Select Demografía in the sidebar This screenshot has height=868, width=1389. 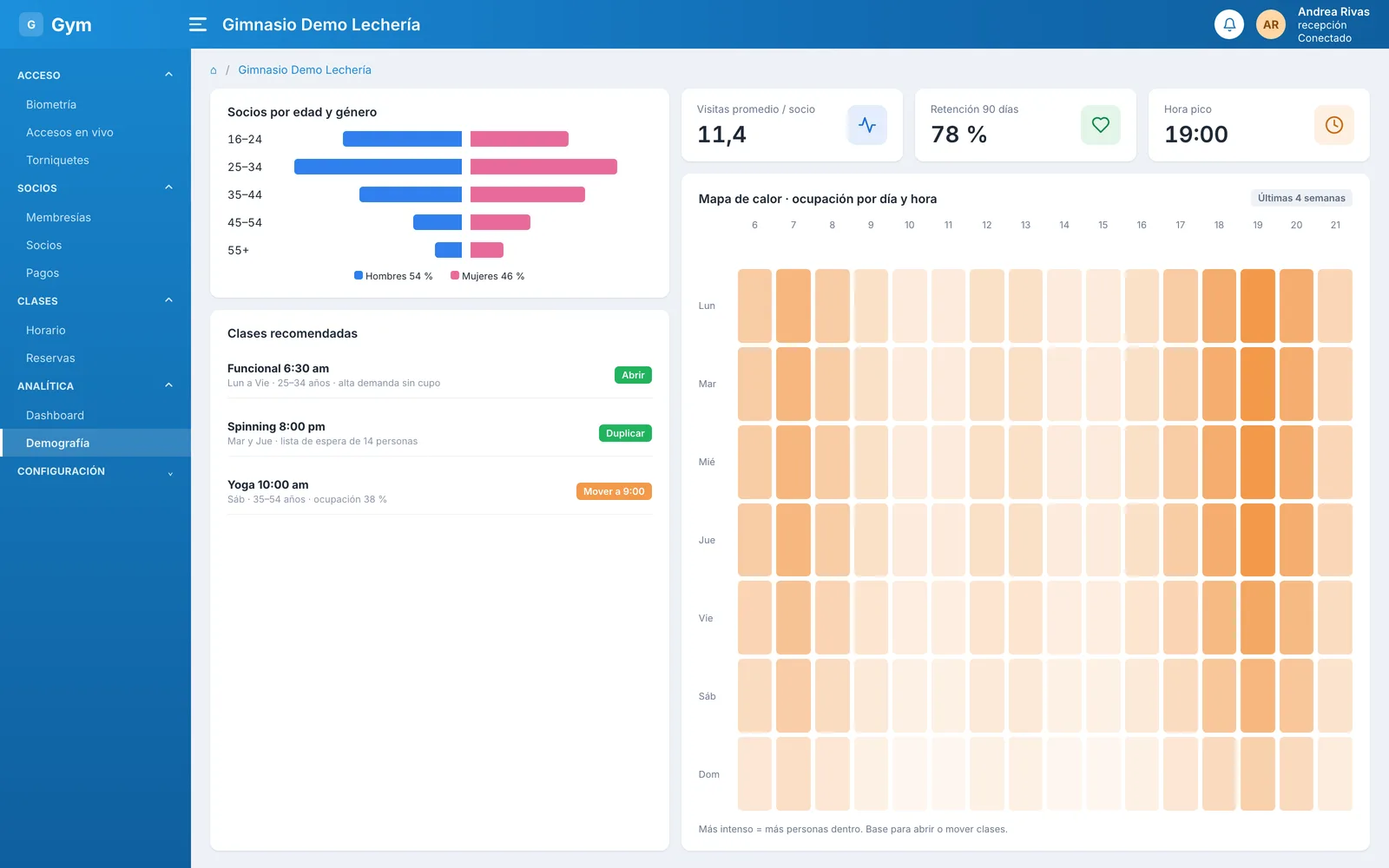tap(95, 443)
